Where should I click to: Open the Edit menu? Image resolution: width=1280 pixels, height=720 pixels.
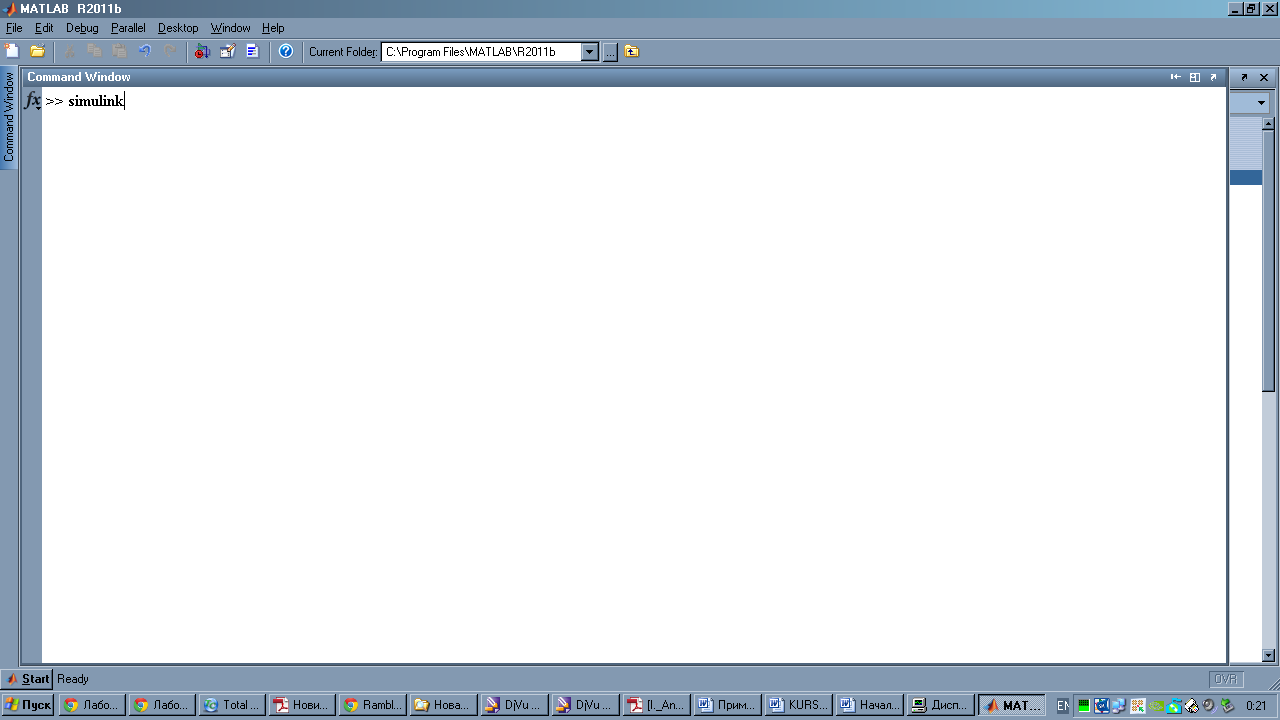coord(44,28)
